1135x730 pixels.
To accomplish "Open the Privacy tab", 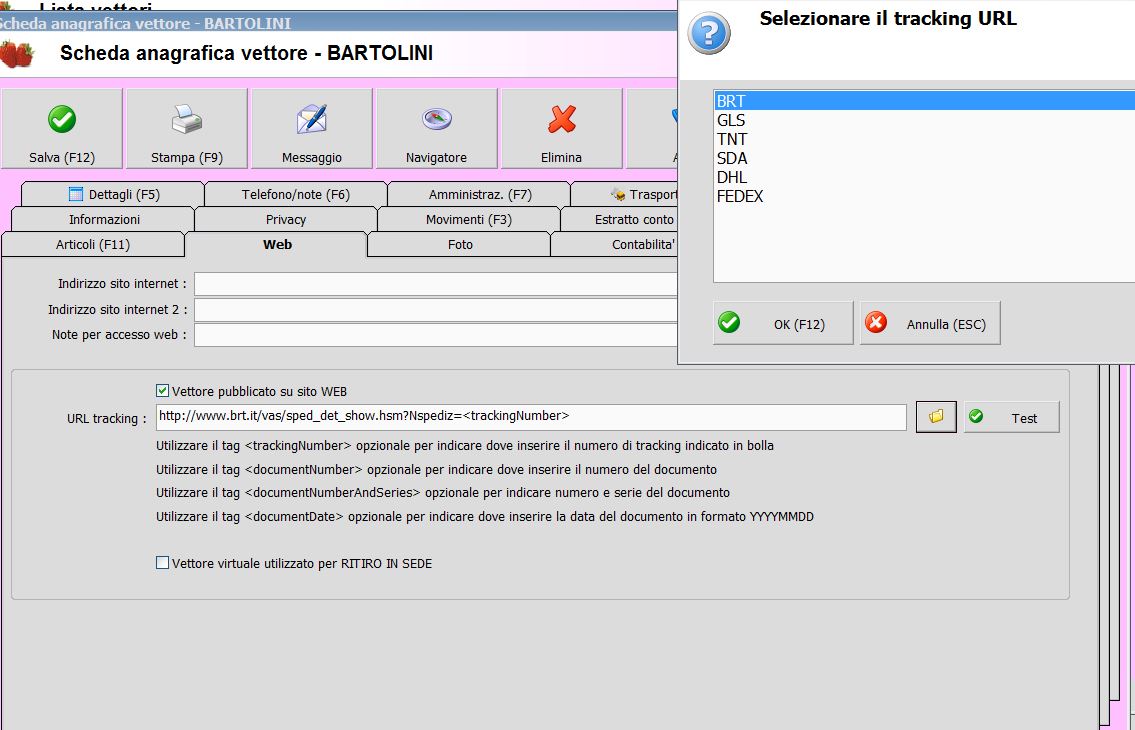I will (x=286, y=219).
